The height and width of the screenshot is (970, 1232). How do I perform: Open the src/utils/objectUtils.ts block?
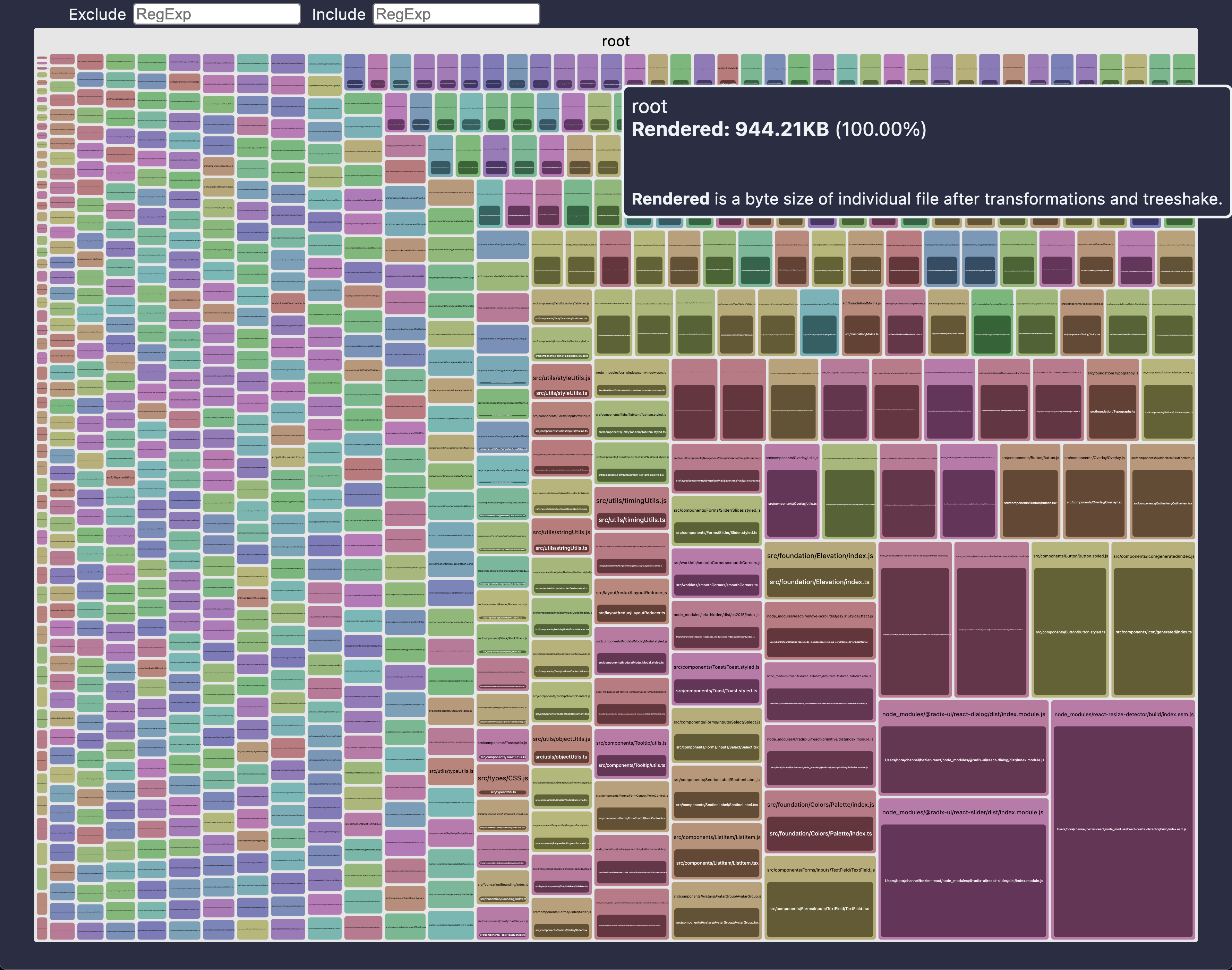[x=562, y=756]
